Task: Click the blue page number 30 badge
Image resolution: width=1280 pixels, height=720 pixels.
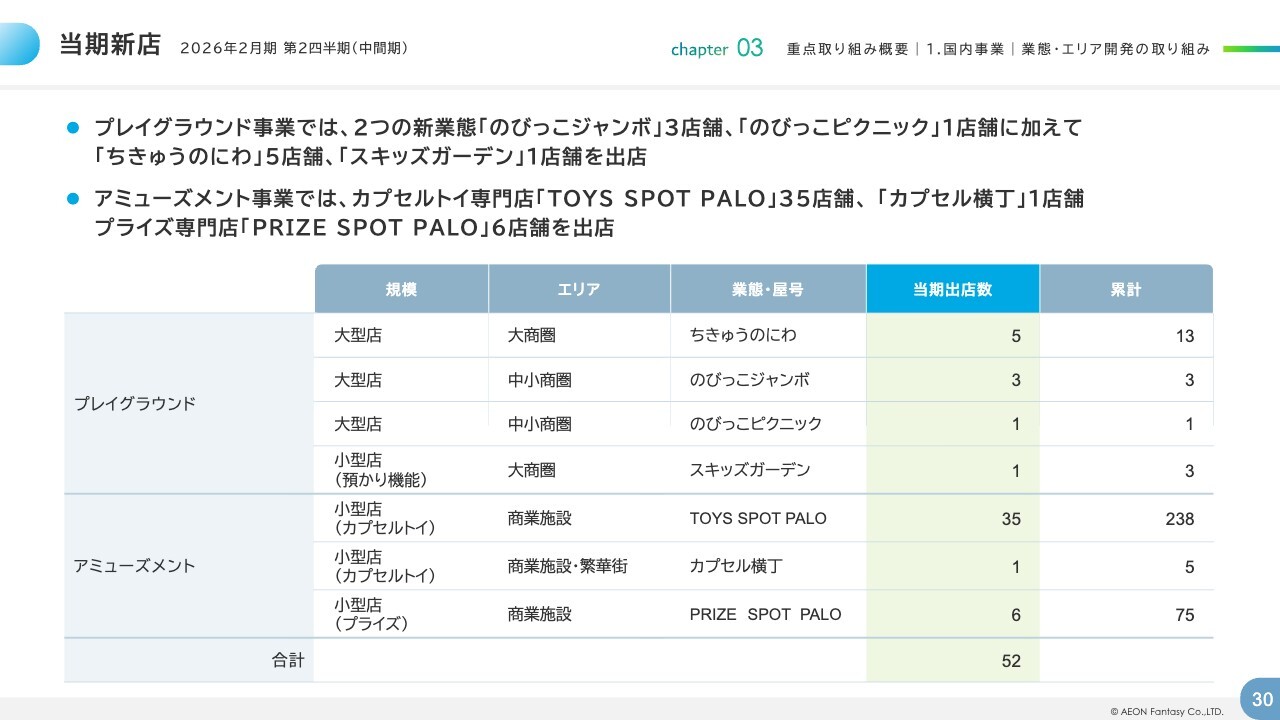Action: [x=1261, y=698]
